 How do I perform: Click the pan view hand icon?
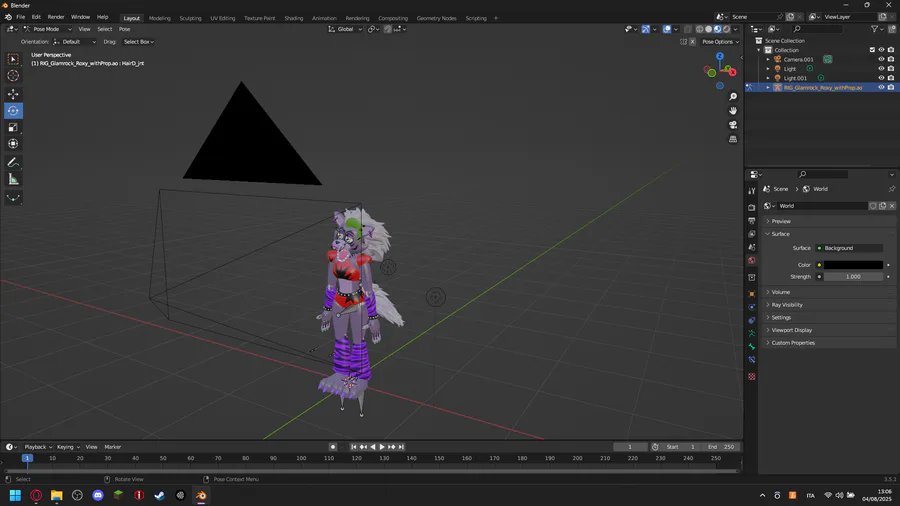tap(733, 111)
